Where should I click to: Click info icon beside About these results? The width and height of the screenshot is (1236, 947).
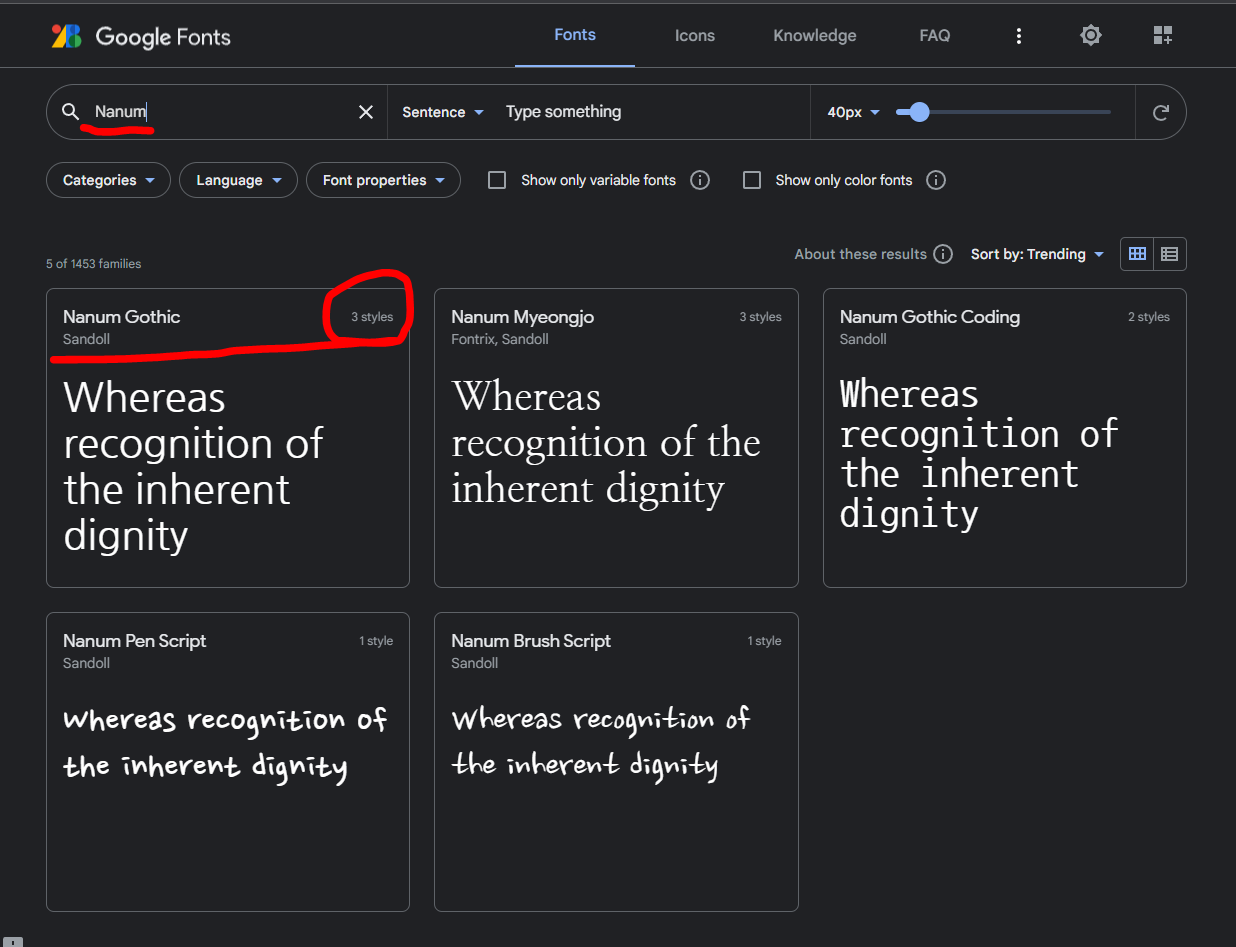click(943, 254)
